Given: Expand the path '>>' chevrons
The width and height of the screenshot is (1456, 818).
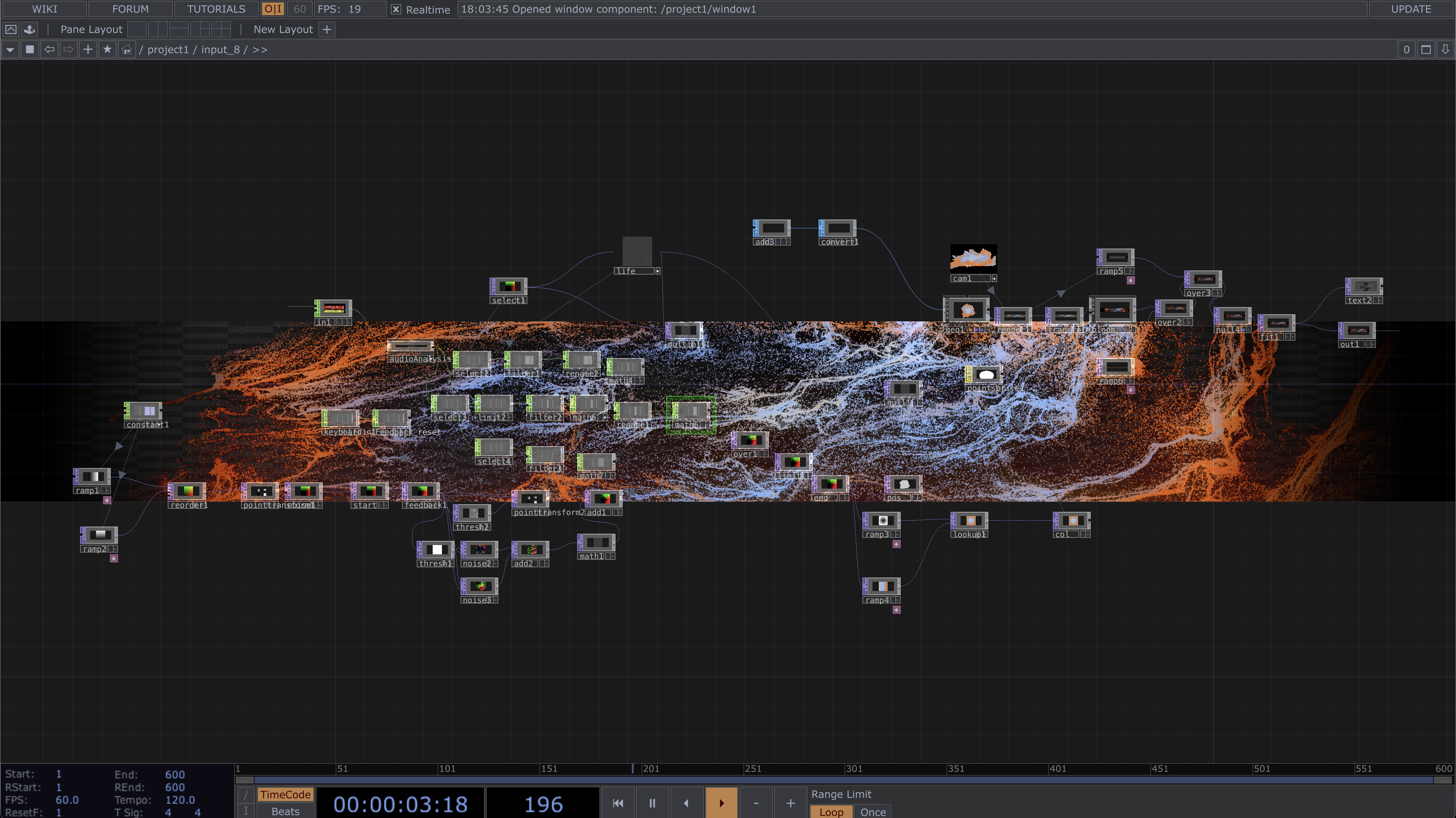Looking at the screenshot, I should click(x=260, y=50).
